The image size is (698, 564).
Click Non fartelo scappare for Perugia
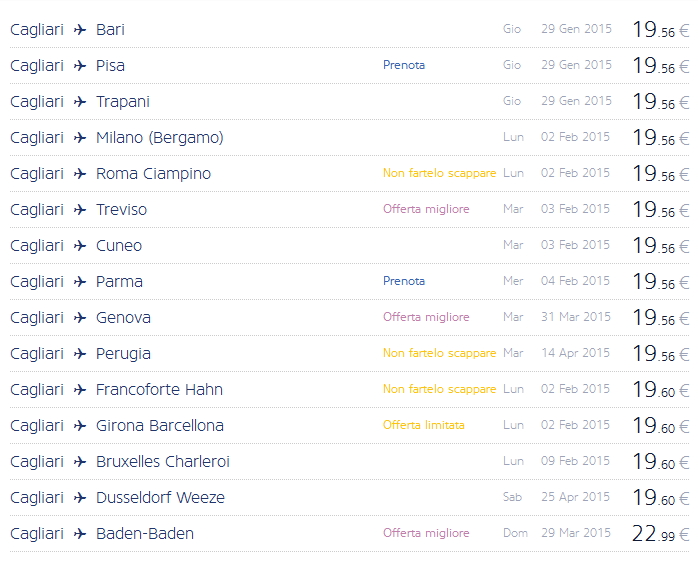coord(439,353)
